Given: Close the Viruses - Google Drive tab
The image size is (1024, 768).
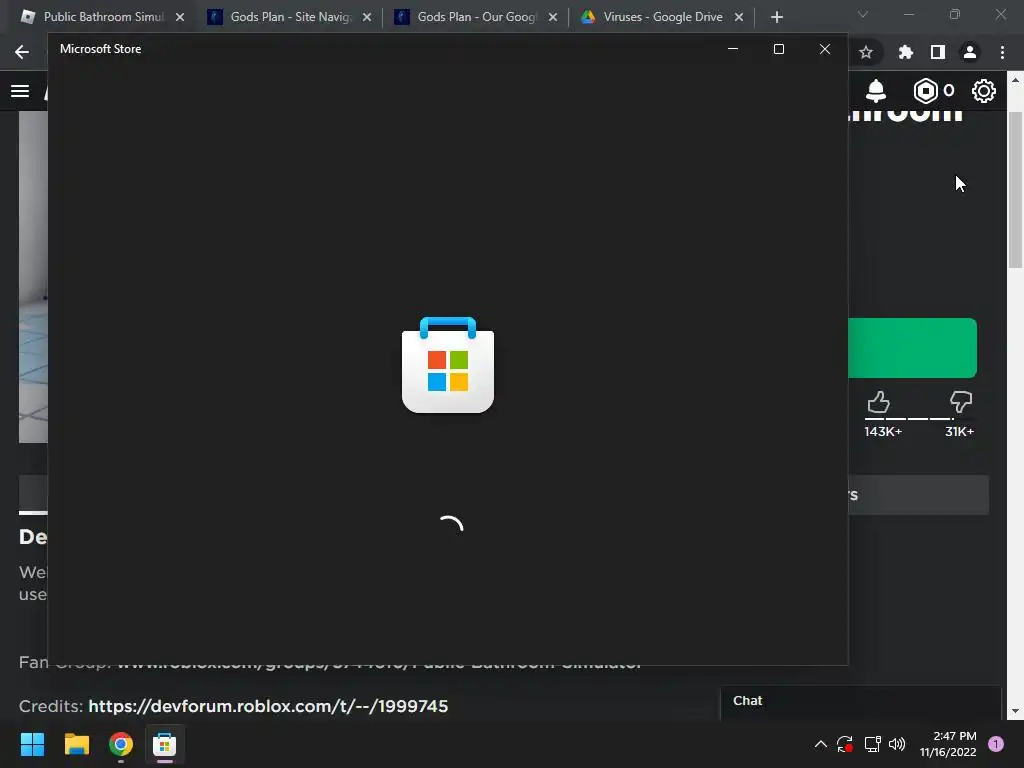Looking at the screenshot, I should click(739, 17).
